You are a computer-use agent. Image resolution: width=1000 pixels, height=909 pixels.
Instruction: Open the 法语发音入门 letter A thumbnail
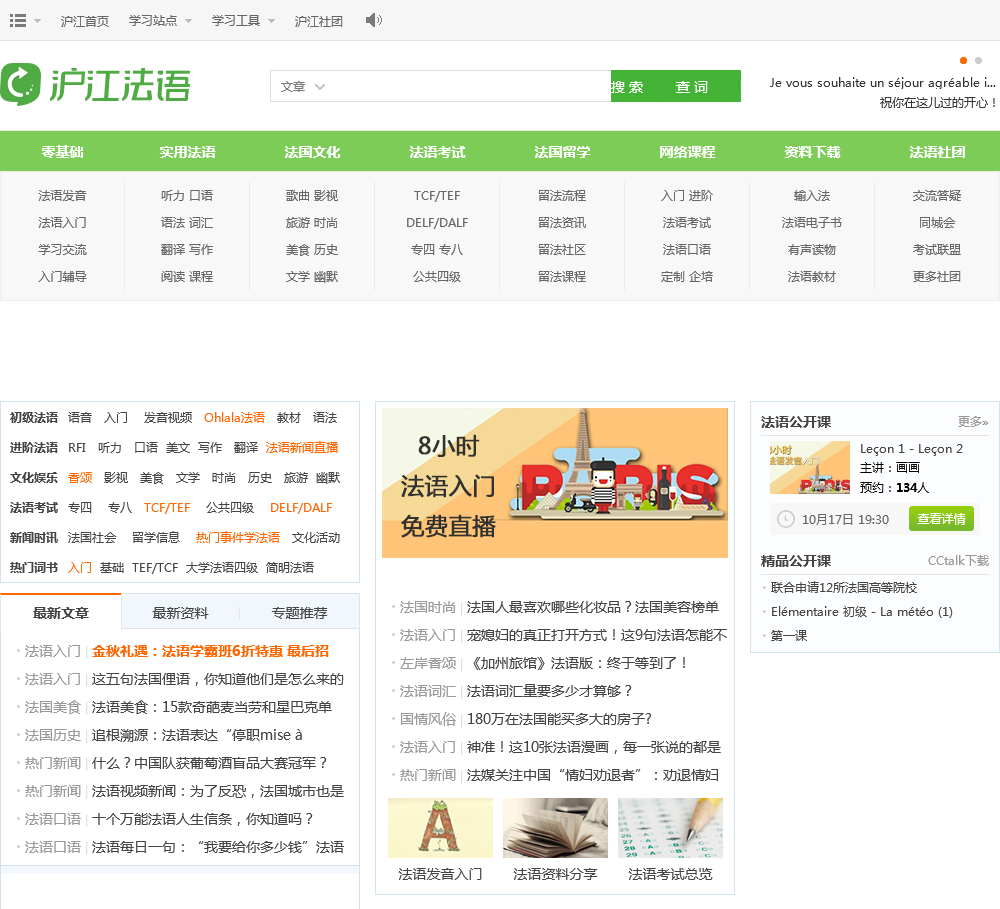pos(440,827)
